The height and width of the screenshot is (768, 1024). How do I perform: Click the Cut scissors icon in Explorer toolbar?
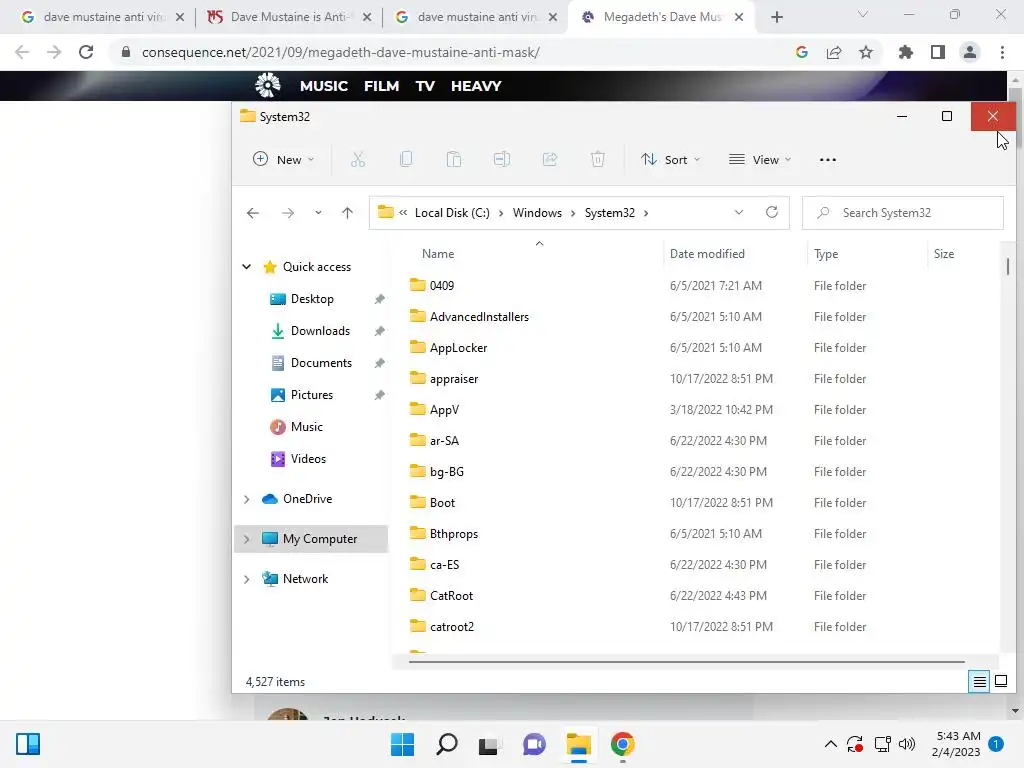point(358,159)
